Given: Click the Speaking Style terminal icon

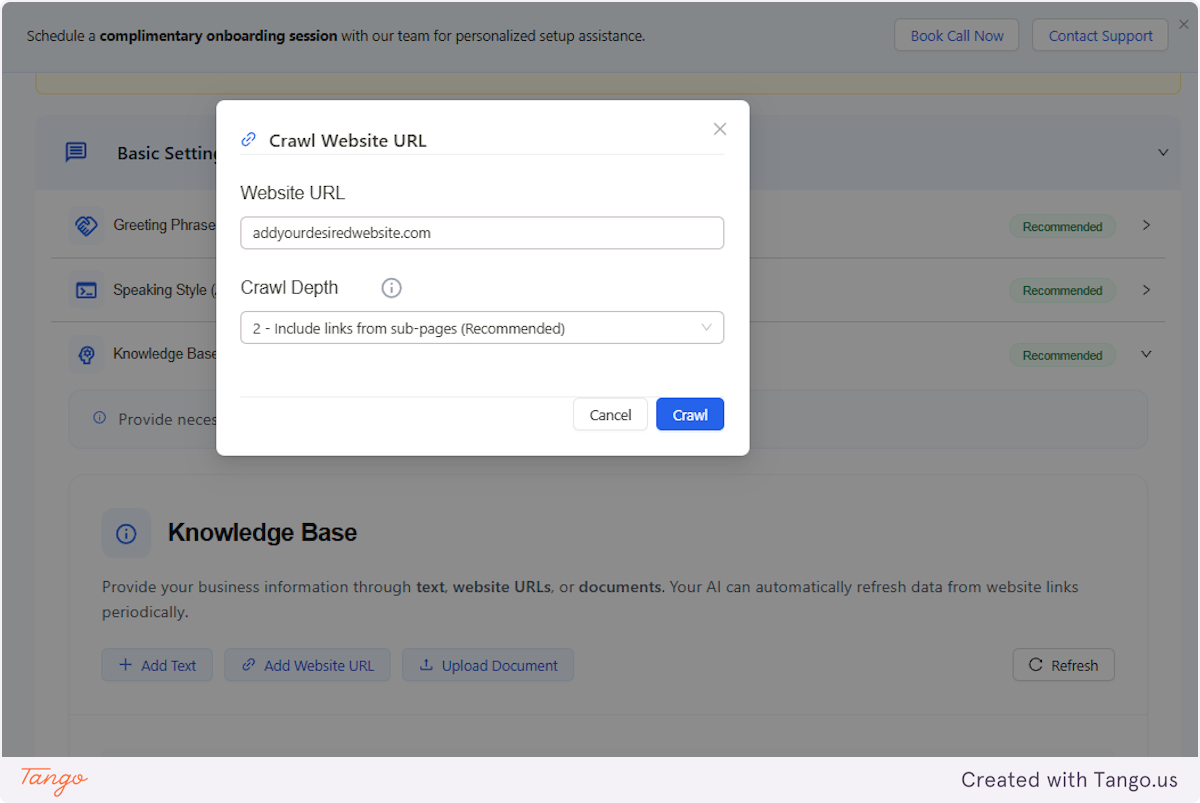Looking at the screenshot, I should (x=86, y=290).
